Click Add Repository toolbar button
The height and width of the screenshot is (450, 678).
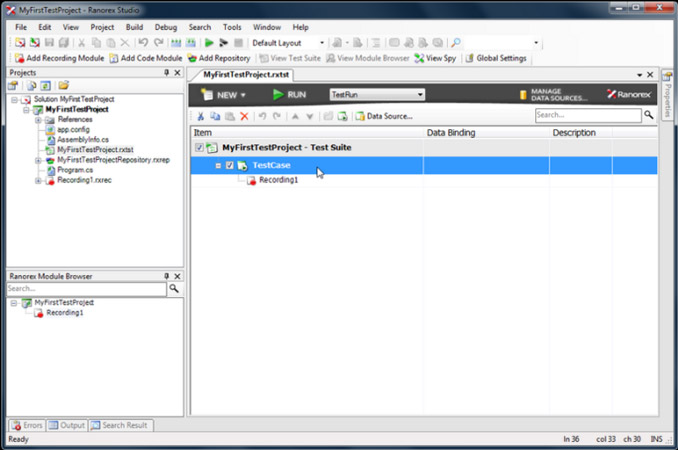(x=219, y=58)
